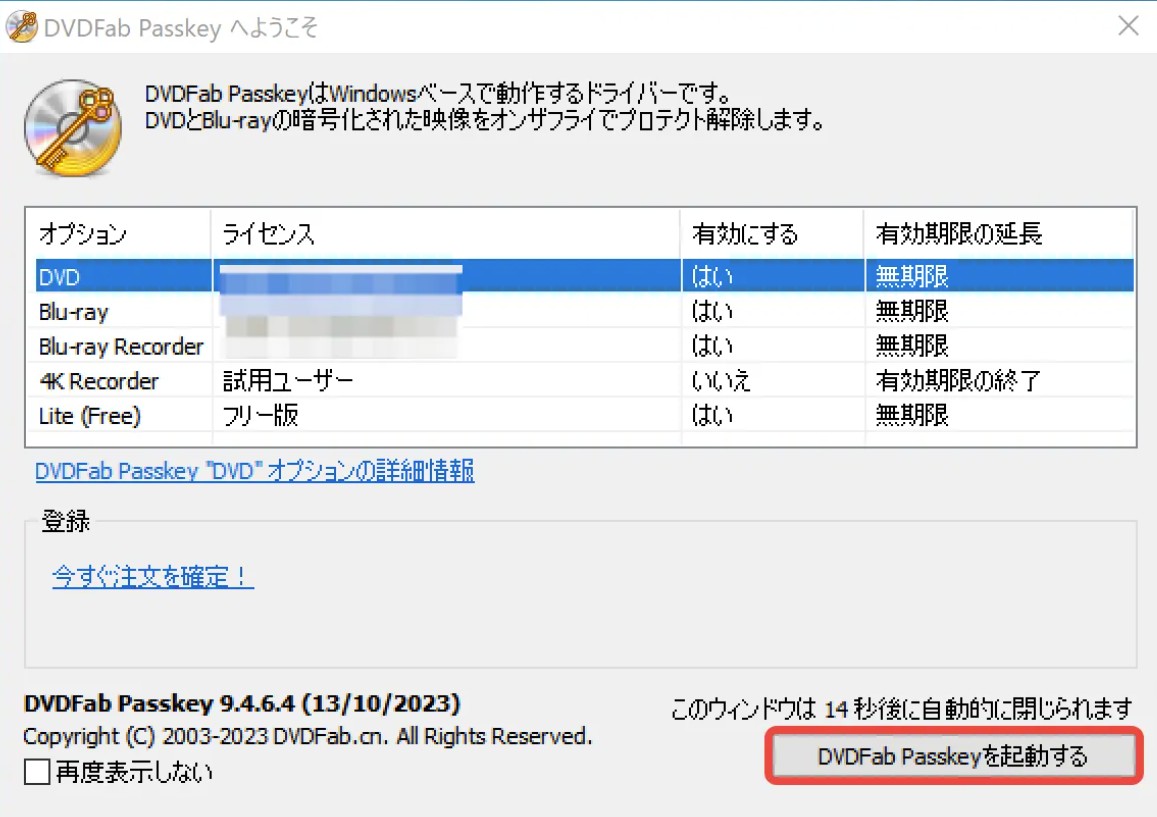Screen dimensions: 1157x817
Task: Click the Copyright (C) 2003-2023 DVDFab.cn text
Action: [308, 737]
